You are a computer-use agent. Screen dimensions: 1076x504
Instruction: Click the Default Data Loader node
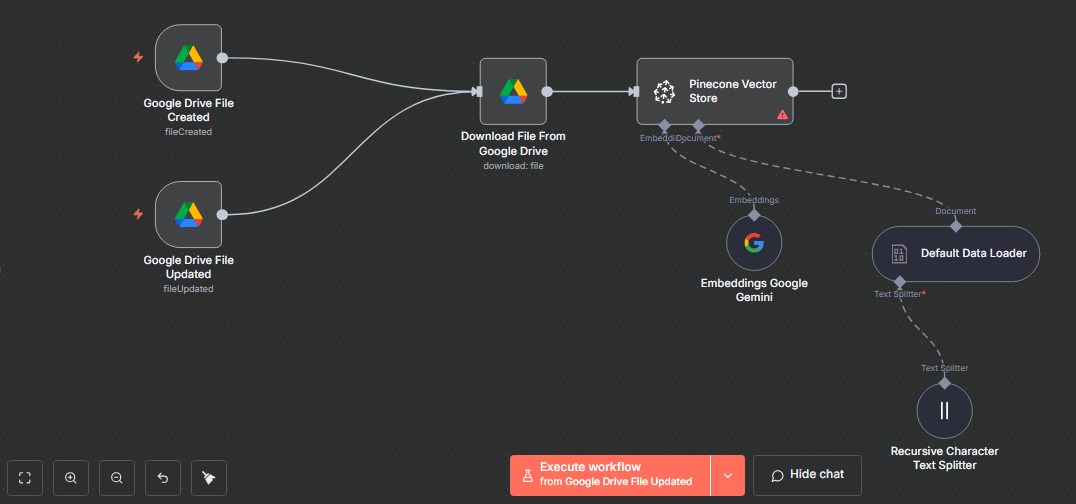(955, 253)
